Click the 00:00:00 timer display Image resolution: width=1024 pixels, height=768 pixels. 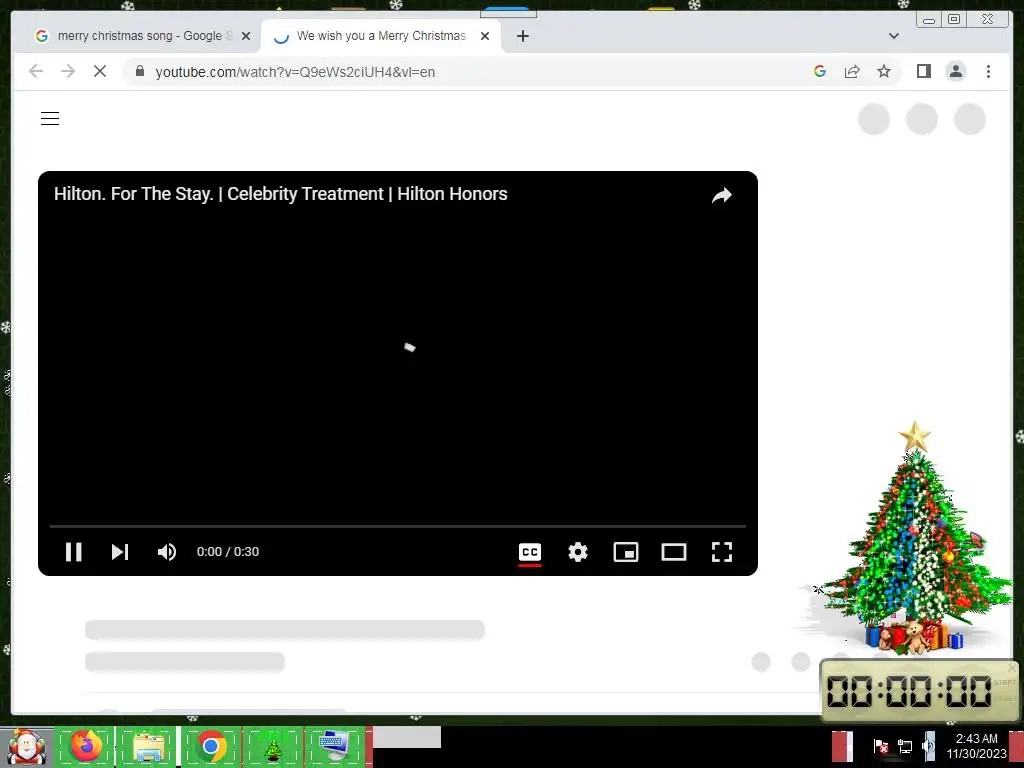[x=909, y=691]
